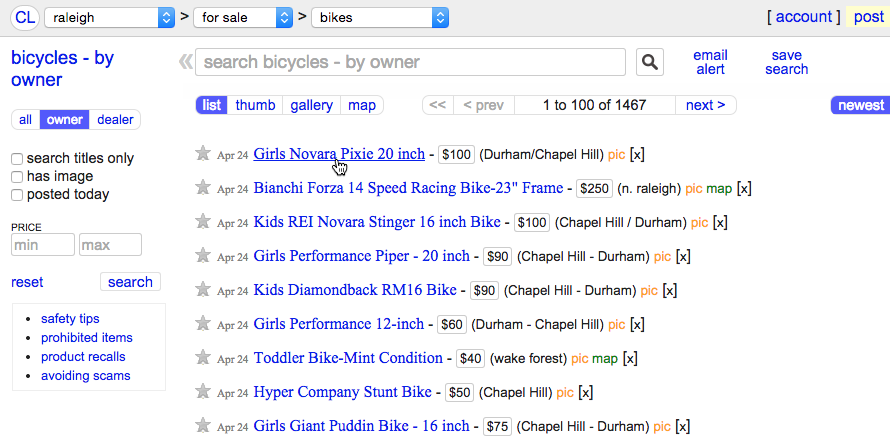890x447 pixels.
Task: Click the CL Craigslist logo icon
Action: 25,17
